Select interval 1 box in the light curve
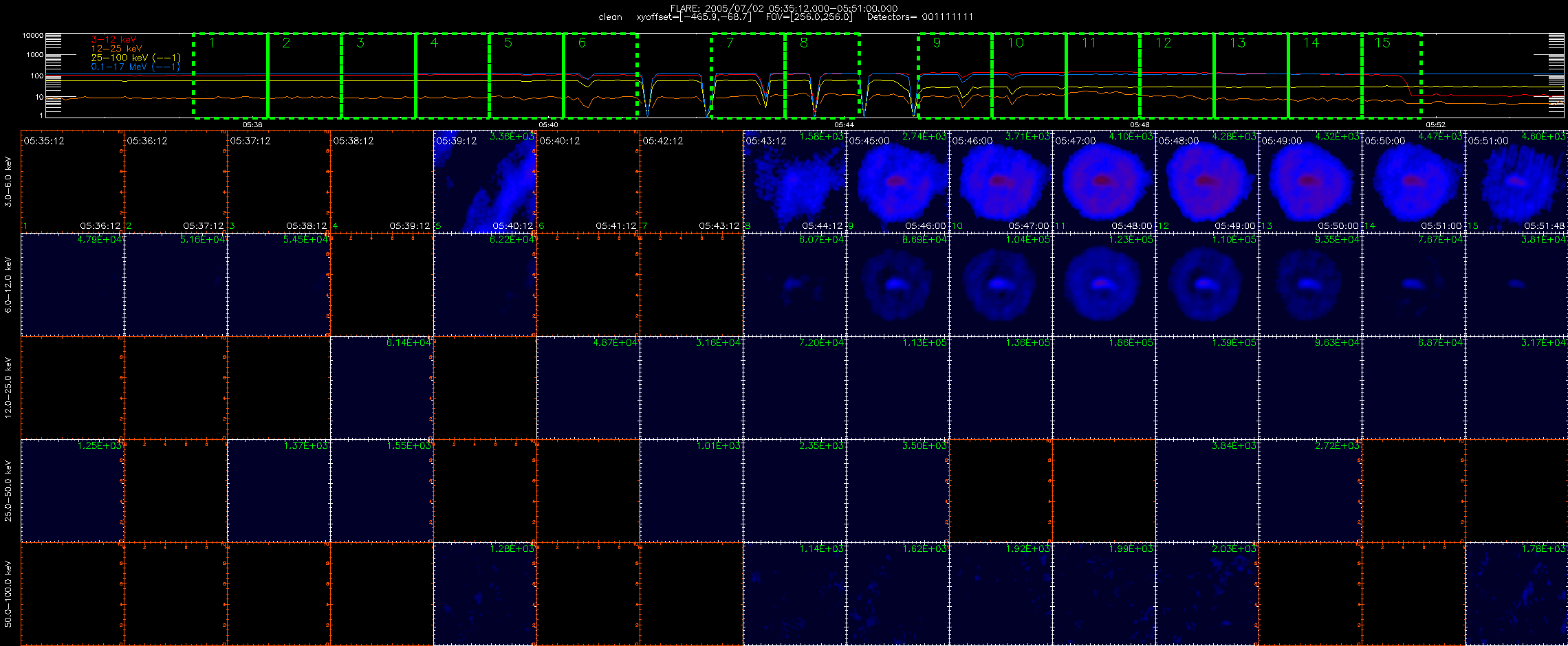This screenshot has width=1568, height=646. [x=230, y=76]
